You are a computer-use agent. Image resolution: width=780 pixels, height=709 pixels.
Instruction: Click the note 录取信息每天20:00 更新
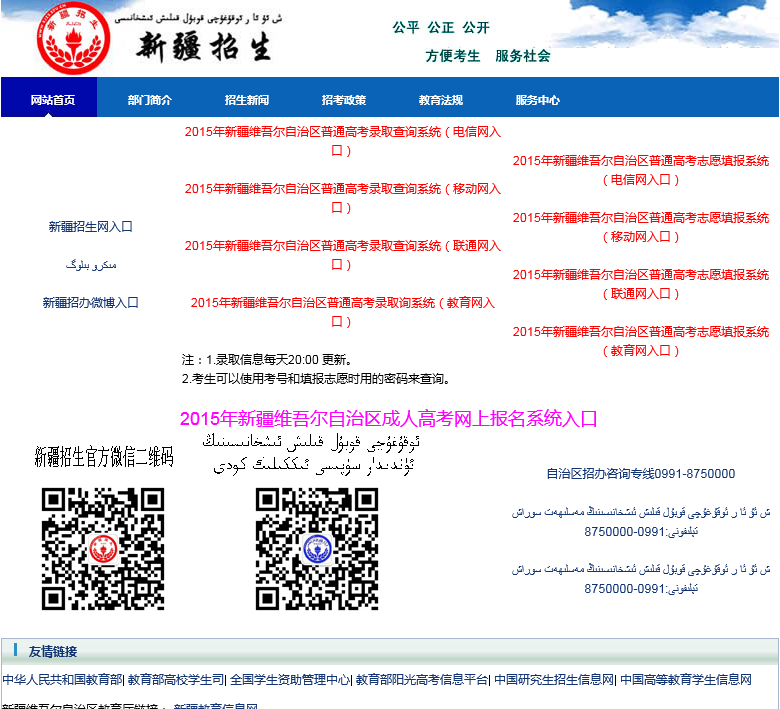(x=268, y=360)
